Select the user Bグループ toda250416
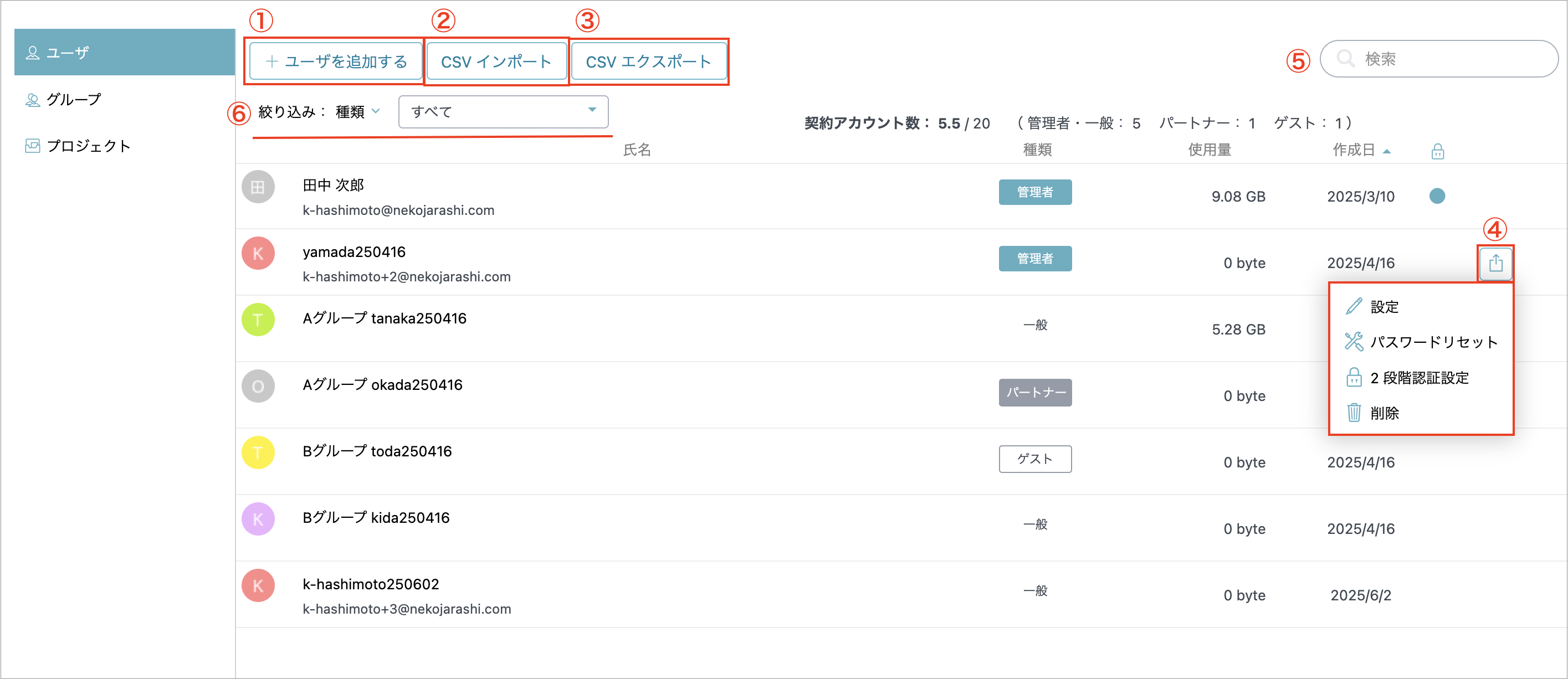 (x=377, y=451)
